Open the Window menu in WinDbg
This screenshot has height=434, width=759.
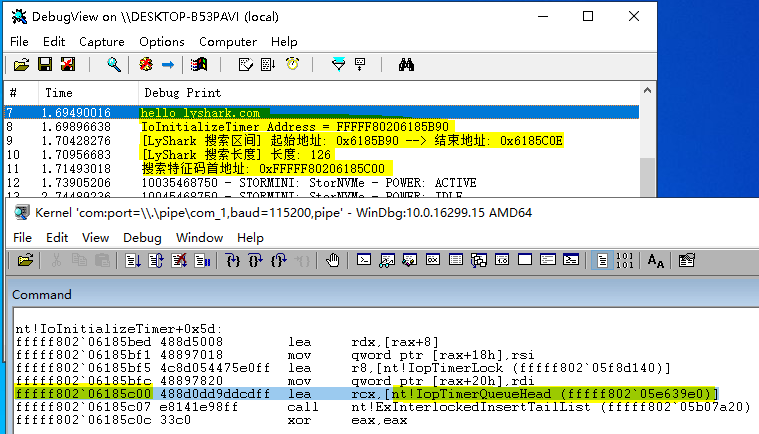click(x=199, y=238)
